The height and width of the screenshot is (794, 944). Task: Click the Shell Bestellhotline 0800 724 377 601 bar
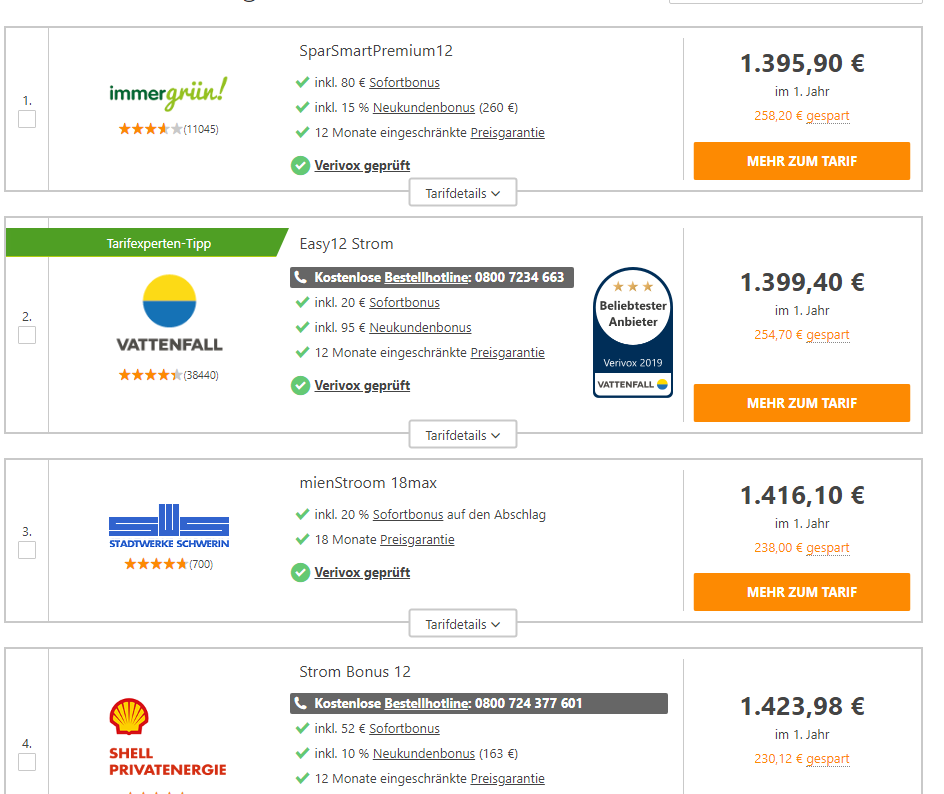[x=479, y=703]
